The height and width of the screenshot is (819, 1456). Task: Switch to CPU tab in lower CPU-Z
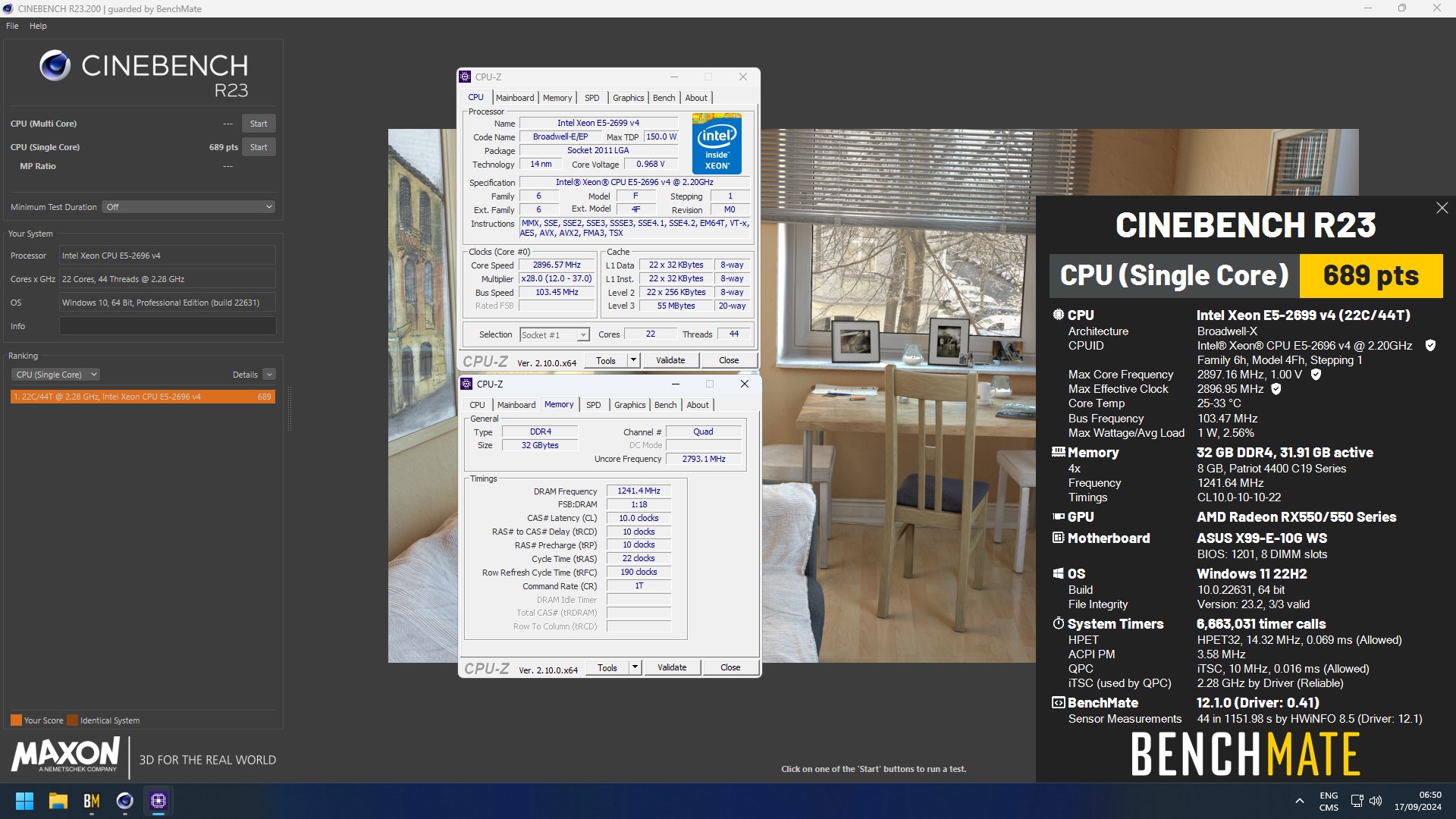477,405
